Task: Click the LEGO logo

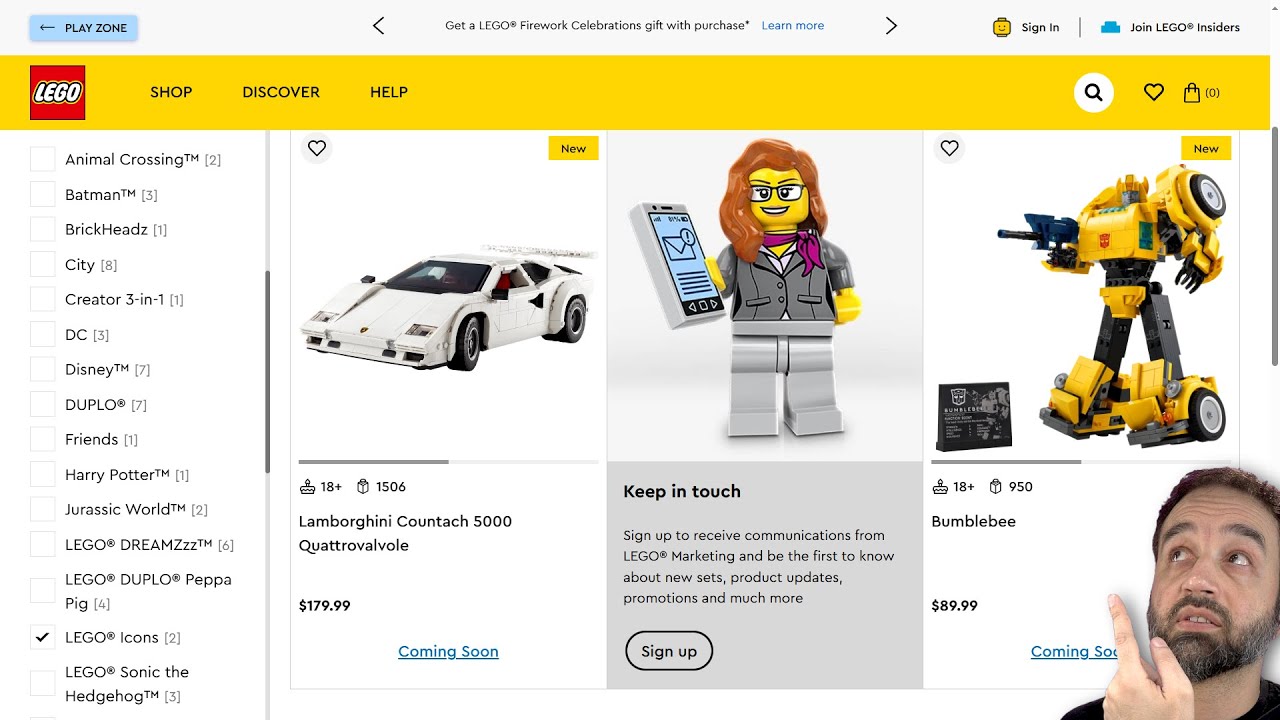Action: pyautogui.click(x=57, y=92)
